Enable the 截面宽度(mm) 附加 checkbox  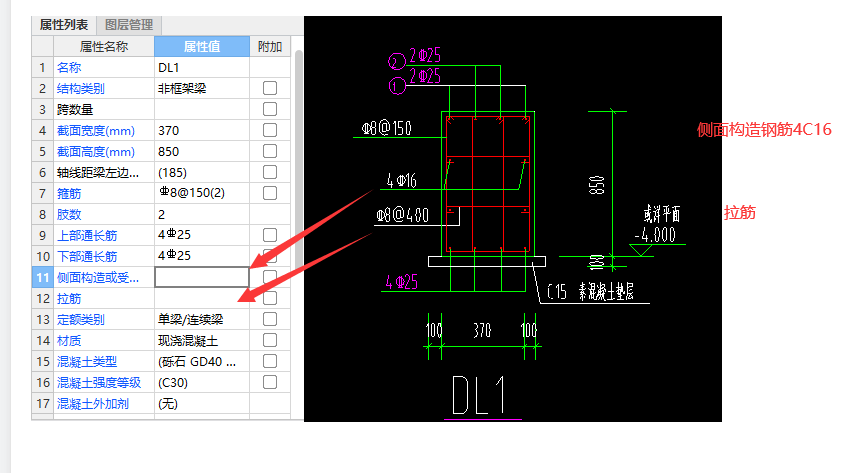(270, 130)
